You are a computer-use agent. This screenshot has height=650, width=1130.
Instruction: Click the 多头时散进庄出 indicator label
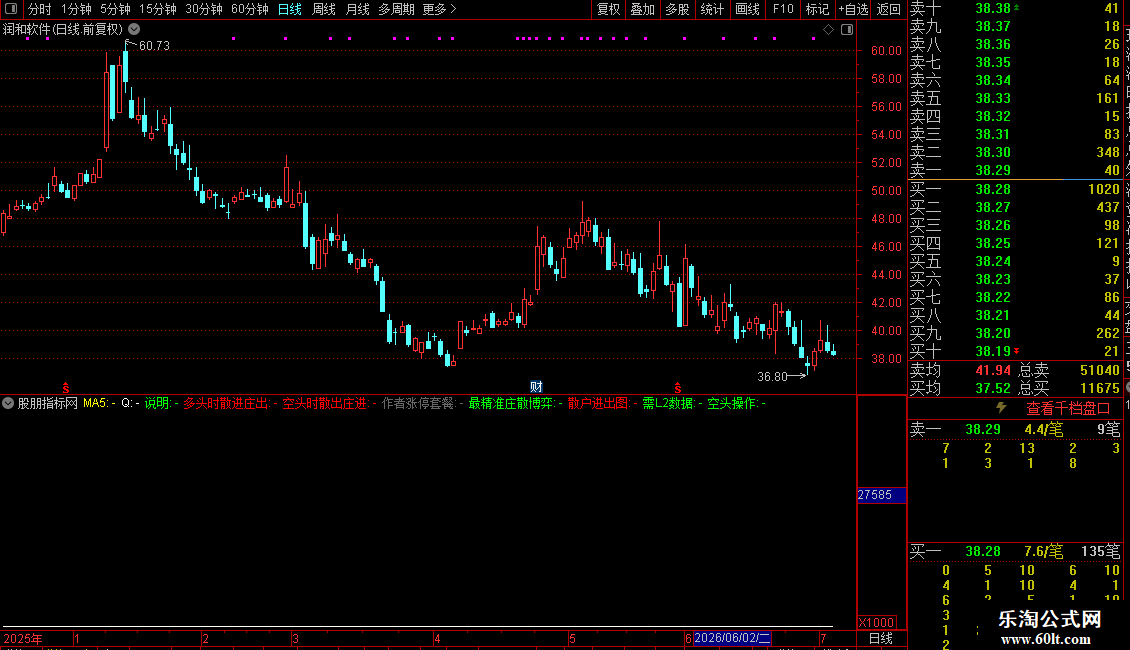tap(229, 403)
